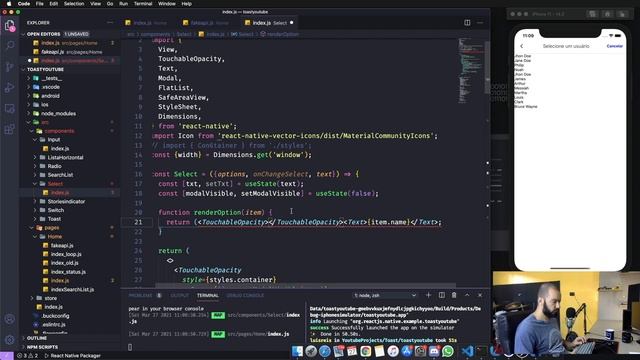Open Google Chrome from the Dock

(366, 351)
